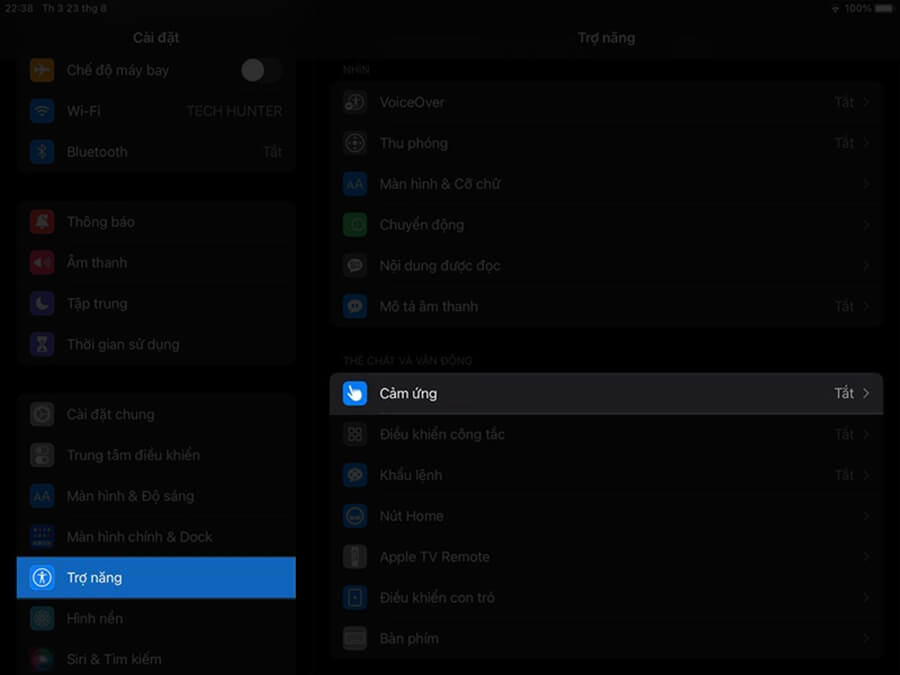Viewport: 900px width, 675px height.
Task: Click the Màn hình & Cỡ chữ AA icon
Action: [355, 184]
